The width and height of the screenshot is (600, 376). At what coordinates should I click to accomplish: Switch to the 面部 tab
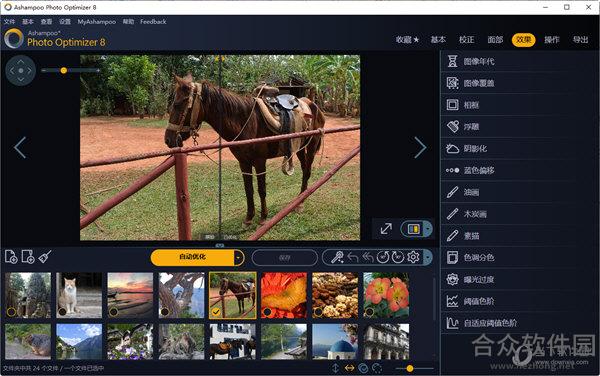click(x=495, y=40)
